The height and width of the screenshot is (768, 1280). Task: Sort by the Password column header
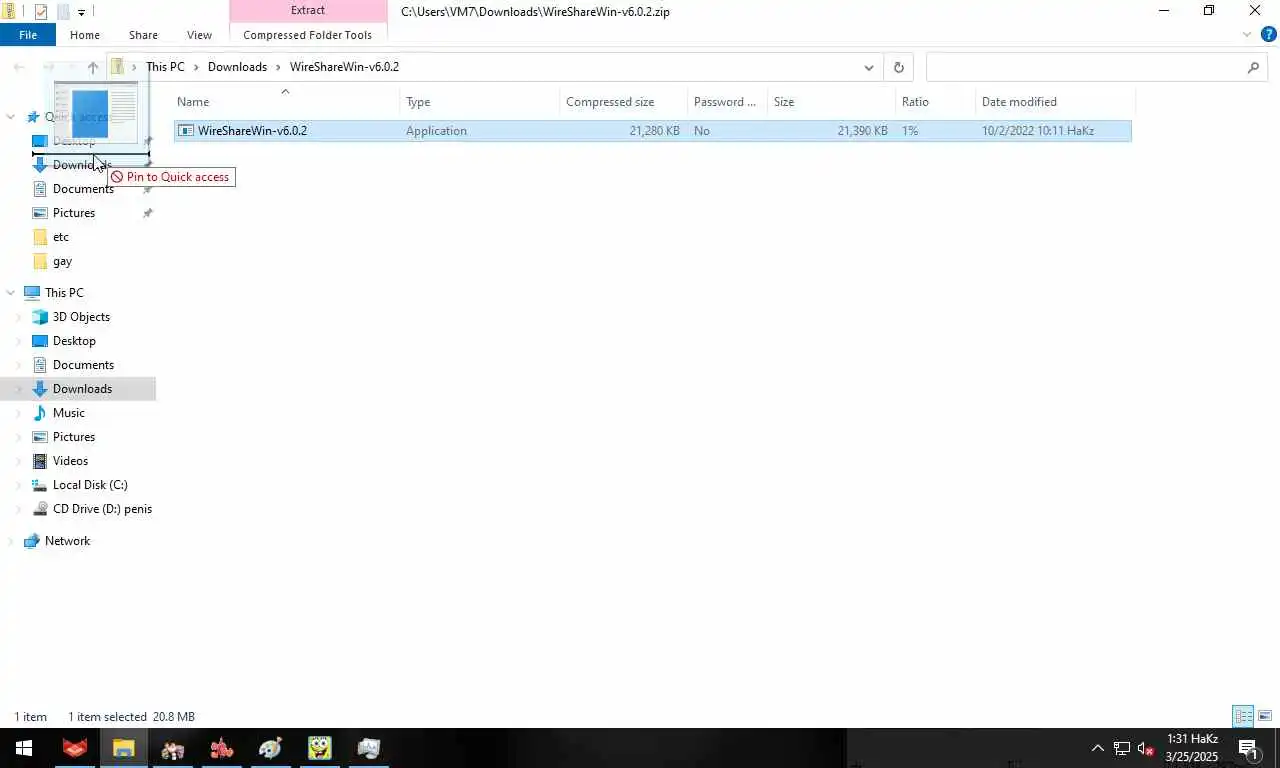tap(727, 102)
